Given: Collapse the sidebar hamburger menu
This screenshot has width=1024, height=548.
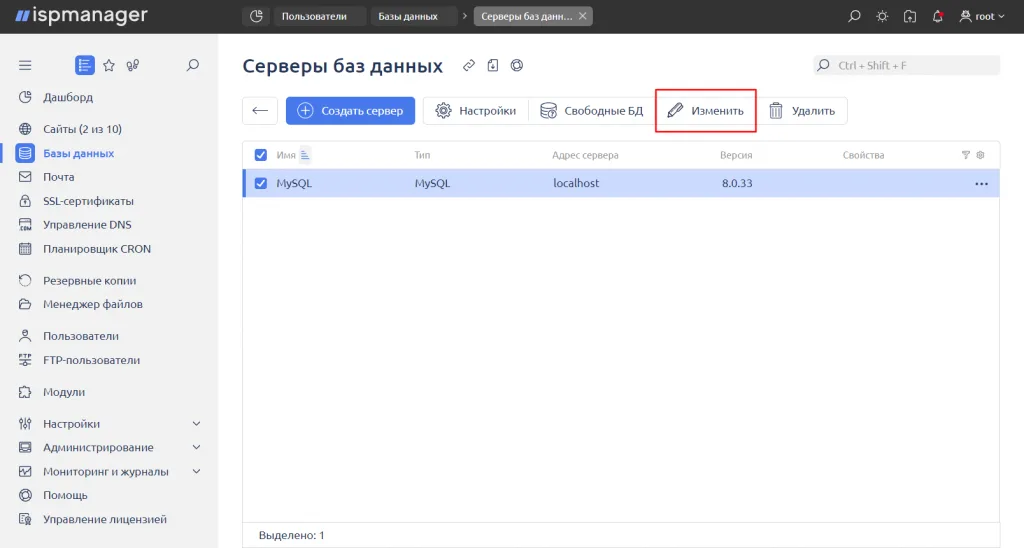Looking at the screenshot, I should (x=25, y=65).
